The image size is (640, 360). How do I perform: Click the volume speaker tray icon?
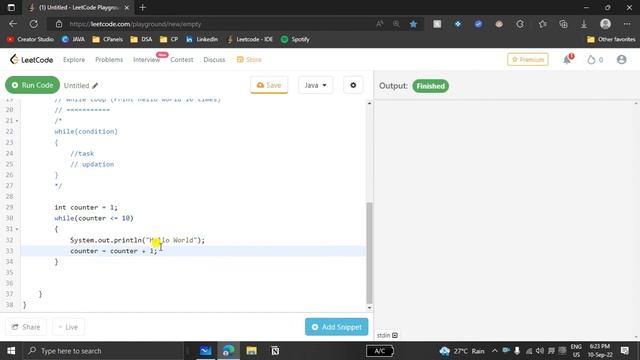click(x=540, y=351)
